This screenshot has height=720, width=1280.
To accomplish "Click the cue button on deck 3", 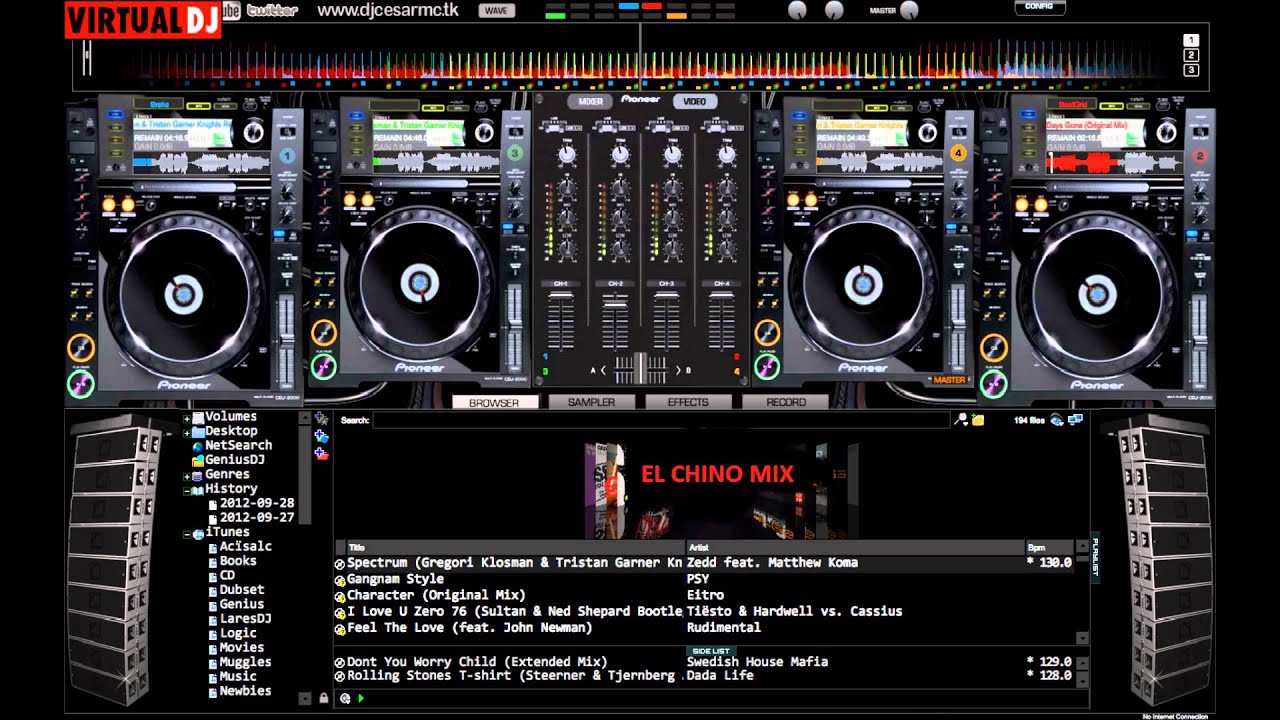I will coord(323,333).
